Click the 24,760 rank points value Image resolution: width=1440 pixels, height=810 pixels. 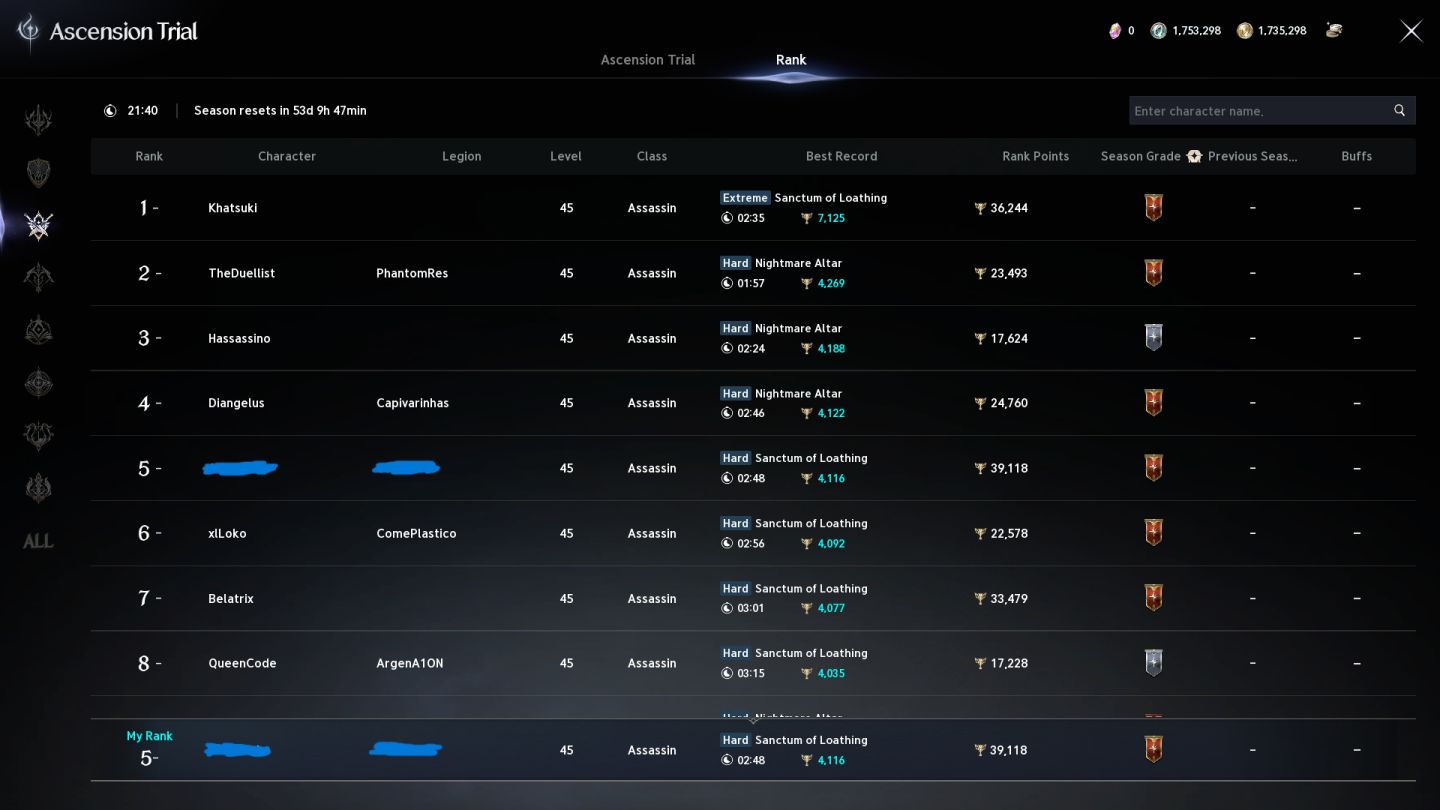point(1009,403)
